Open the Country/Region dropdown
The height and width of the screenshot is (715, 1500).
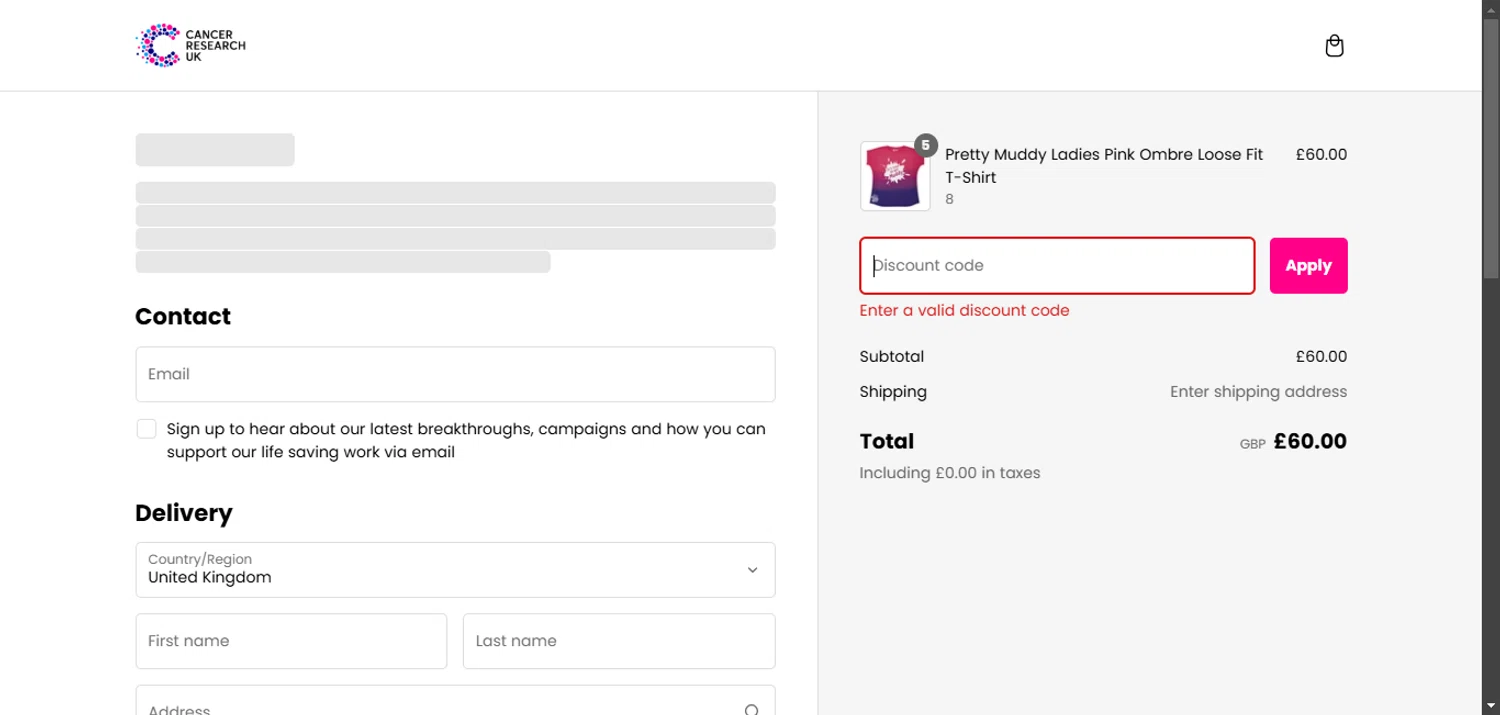click(x=455, y=570)
